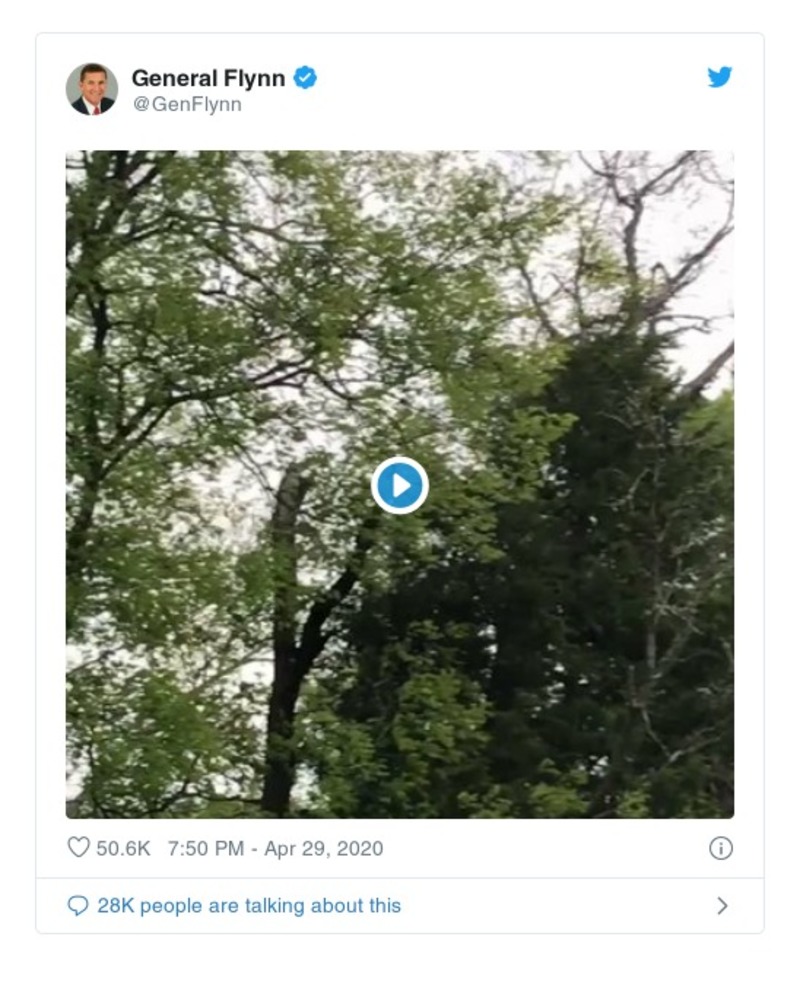Expand the conversation with the right chevron
This screenshot has width=800, height=981.
[722, 906]
